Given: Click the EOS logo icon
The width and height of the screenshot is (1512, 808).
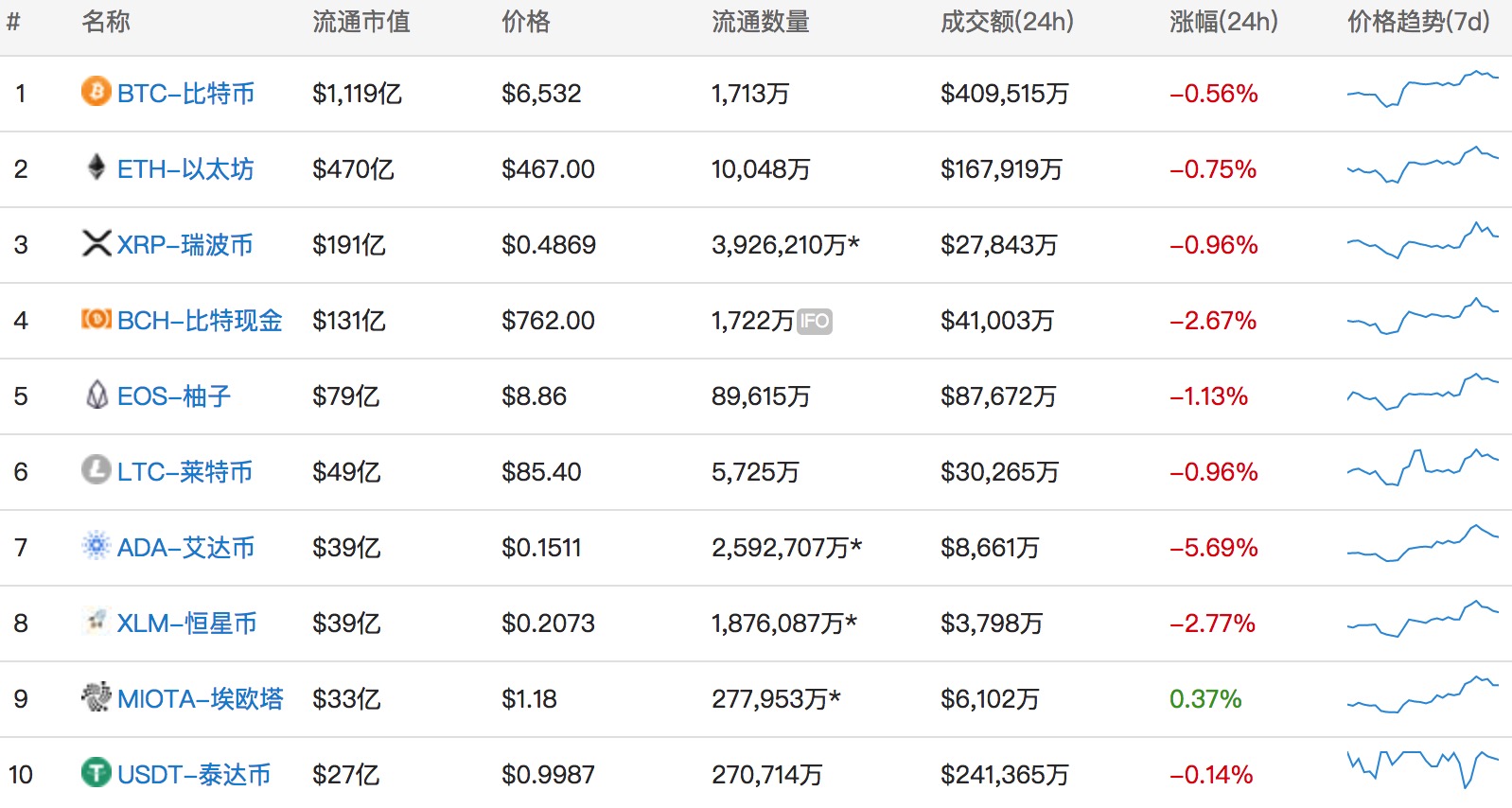Looking at the screenshot, I should point(97,395).
